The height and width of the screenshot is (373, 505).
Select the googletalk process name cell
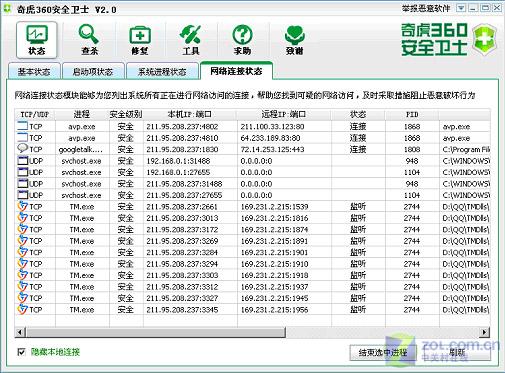click(81, 150)
